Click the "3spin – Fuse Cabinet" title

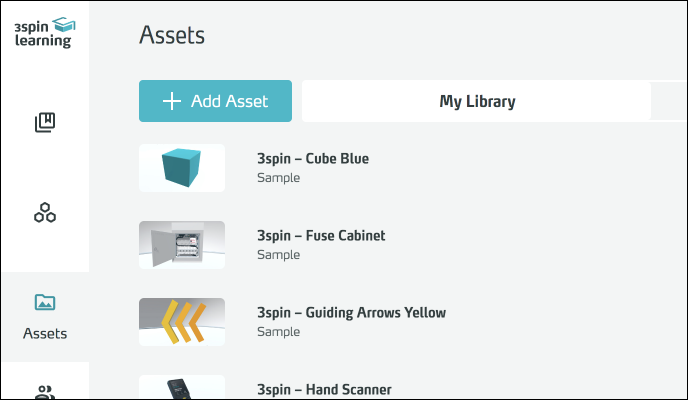pos(321,236)
